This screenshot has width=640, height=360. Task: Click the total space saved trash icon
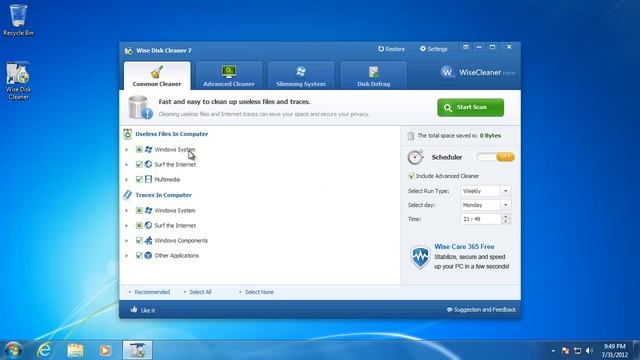click(x=411, y=136)
